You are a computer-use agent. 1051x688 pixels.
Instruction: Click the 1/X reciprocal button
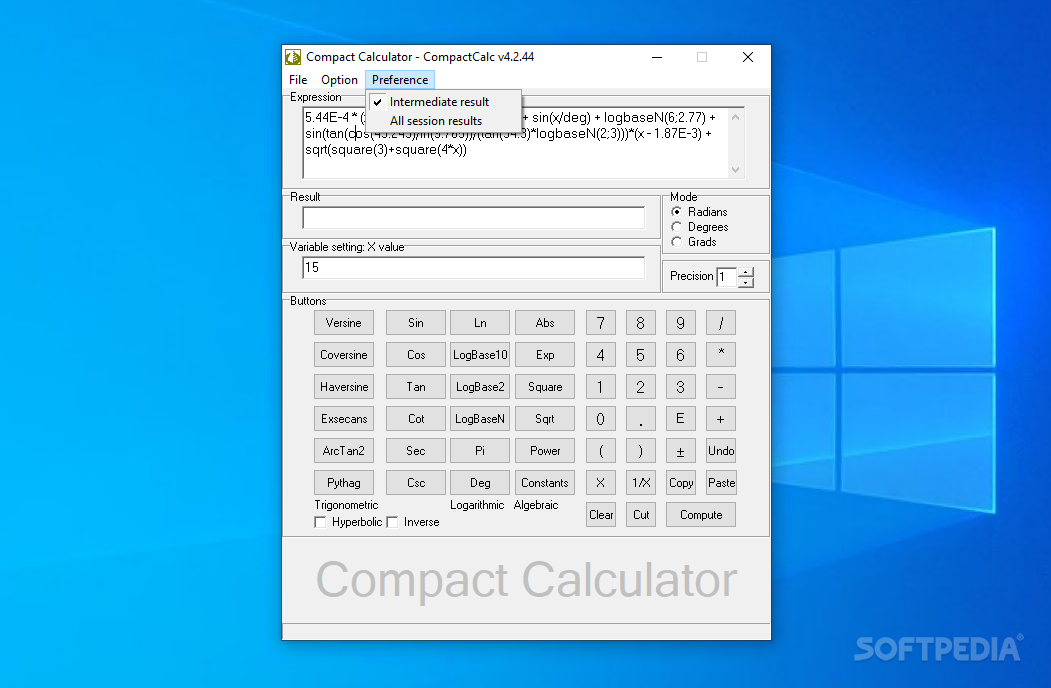[x=641, y=483]
